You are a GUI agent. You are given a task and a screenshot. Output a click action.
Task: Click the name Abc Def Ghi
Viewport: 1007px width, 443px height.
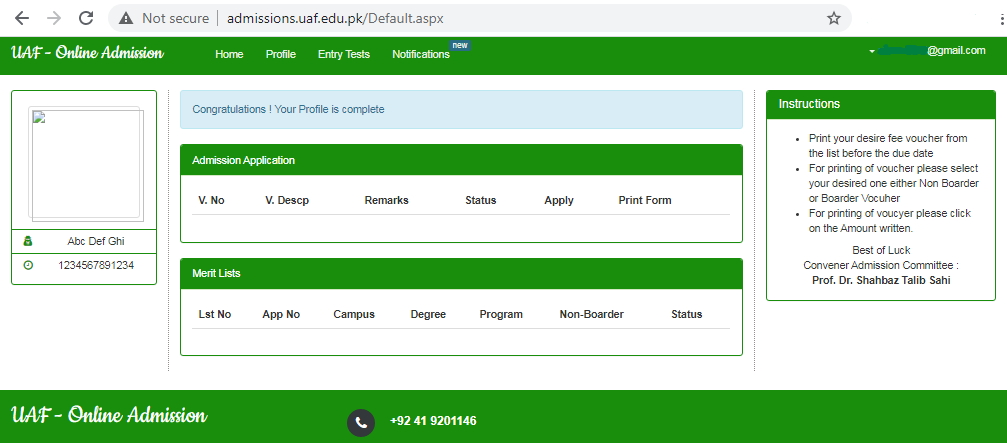point(96,241)
